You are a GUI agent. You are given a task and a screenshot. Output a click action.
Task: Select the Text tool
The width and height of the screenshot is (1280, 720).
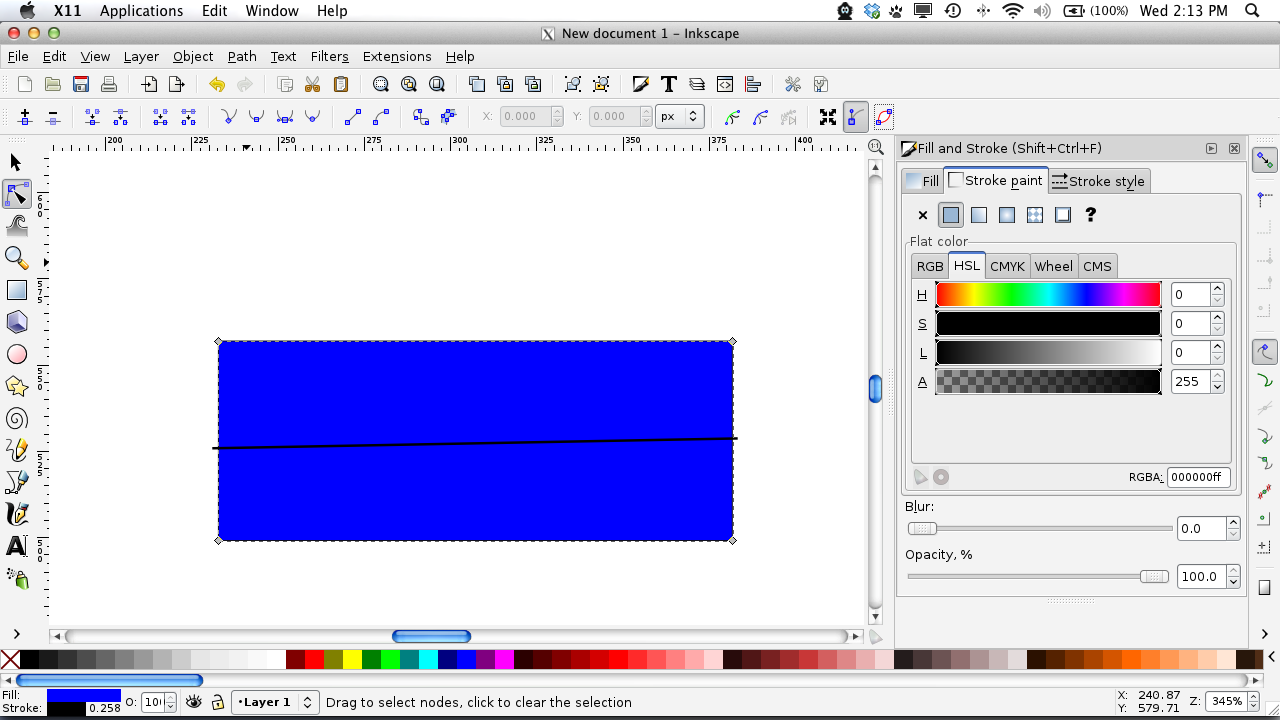(x=16, y=546)
